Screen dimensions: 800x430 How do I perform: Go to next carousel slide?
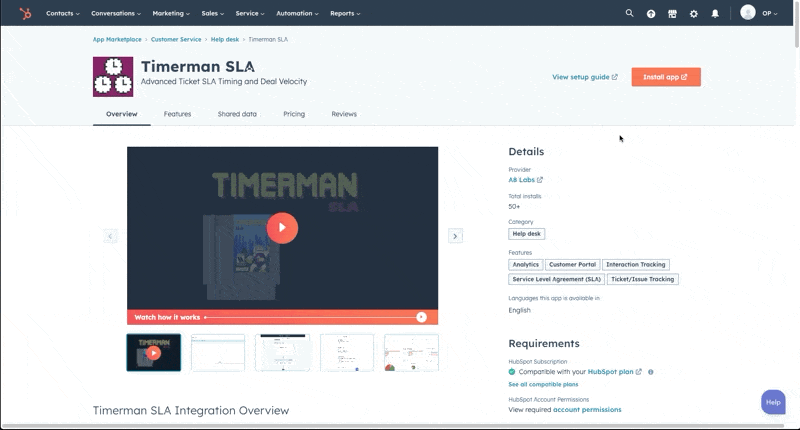coord(455,236)
